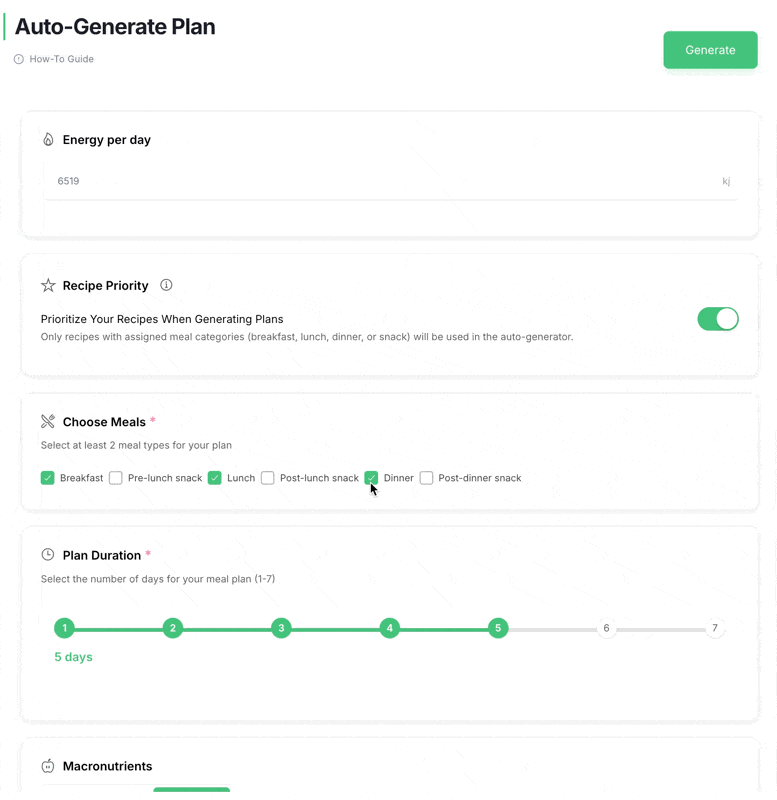This screenshot has height=800, width=777.
Task: Click the flame icon beside Energy per day
Action: coord(48,139)
